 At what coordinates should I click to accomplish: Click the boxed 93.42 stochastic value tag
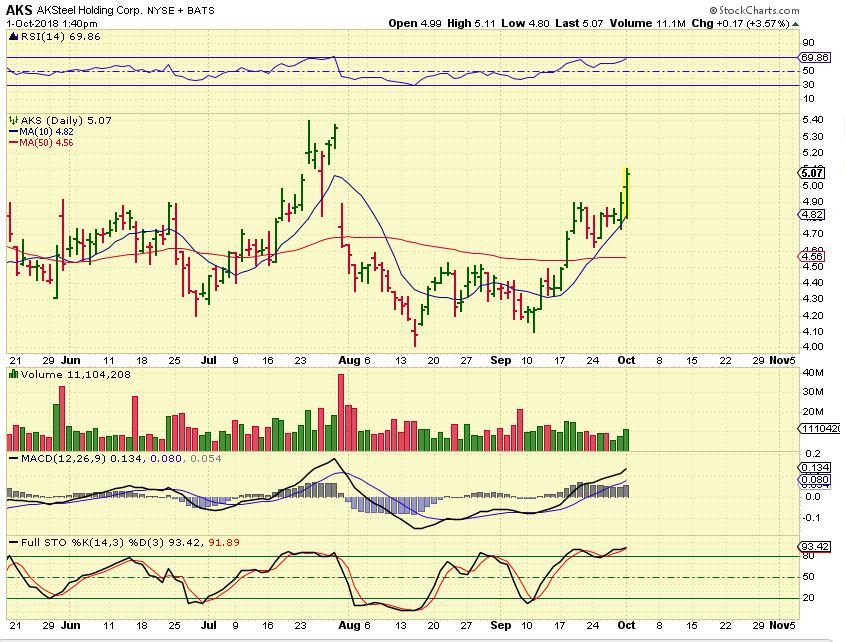815,547
